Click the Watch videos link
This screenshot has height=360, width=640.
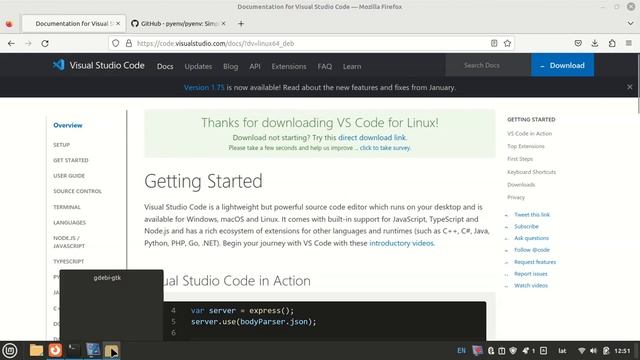coord(531,285)
